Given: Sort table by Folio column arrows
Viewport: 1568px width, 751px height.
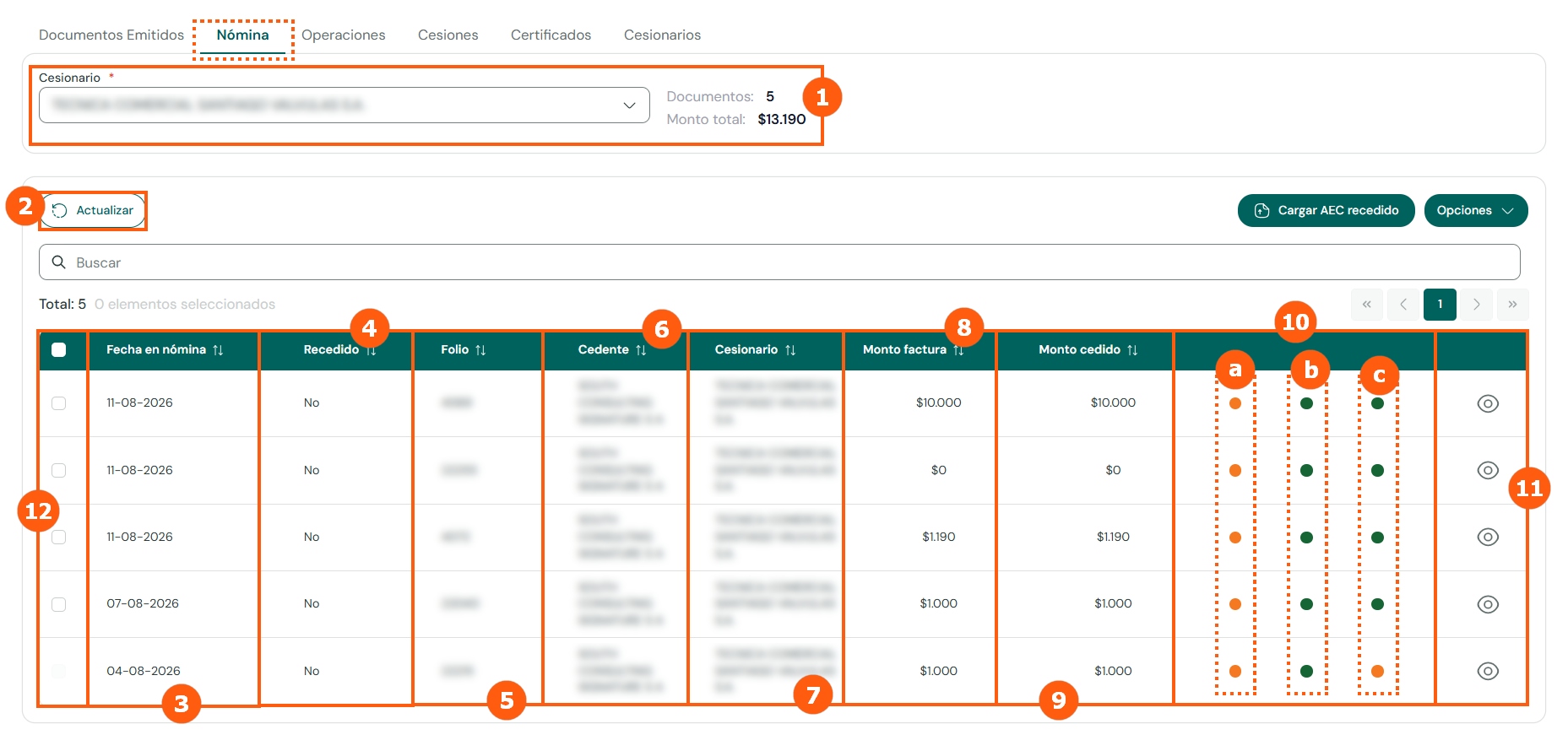Looking at the screenshot, I should pos(480,350).
